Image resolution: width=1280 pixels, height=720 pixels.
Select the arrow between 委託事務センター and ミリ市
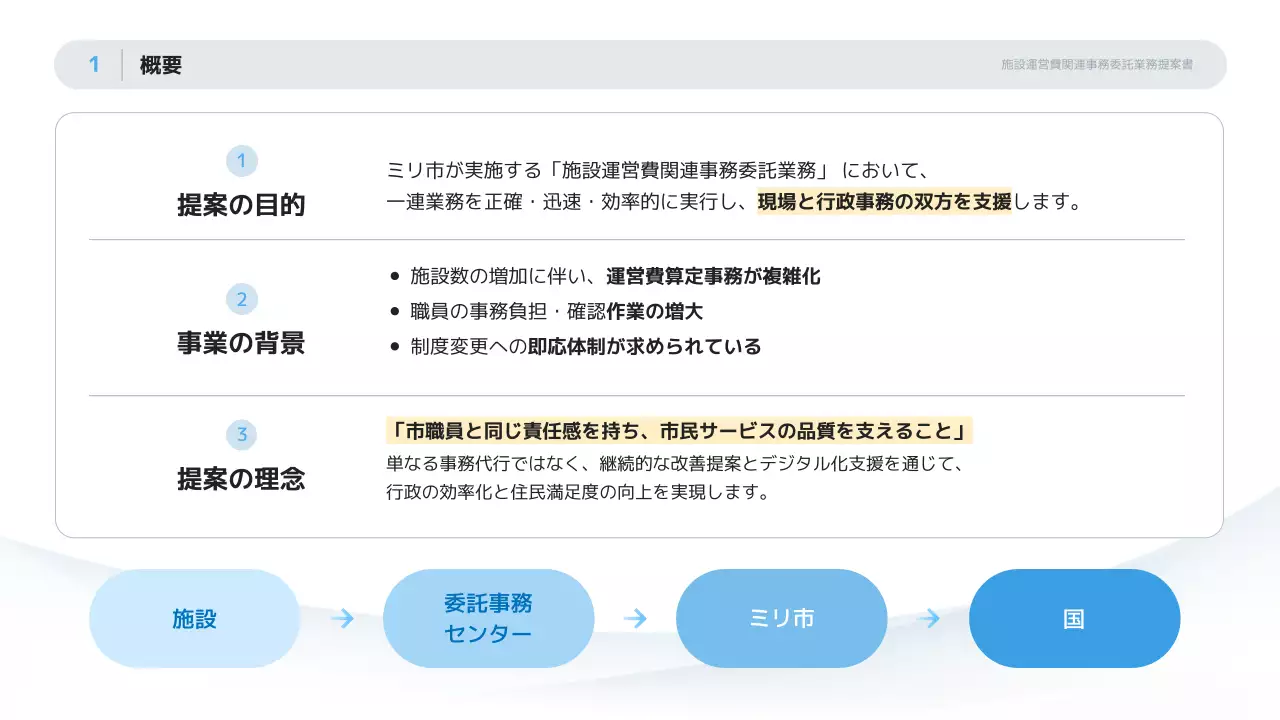(x=634, y=618)
